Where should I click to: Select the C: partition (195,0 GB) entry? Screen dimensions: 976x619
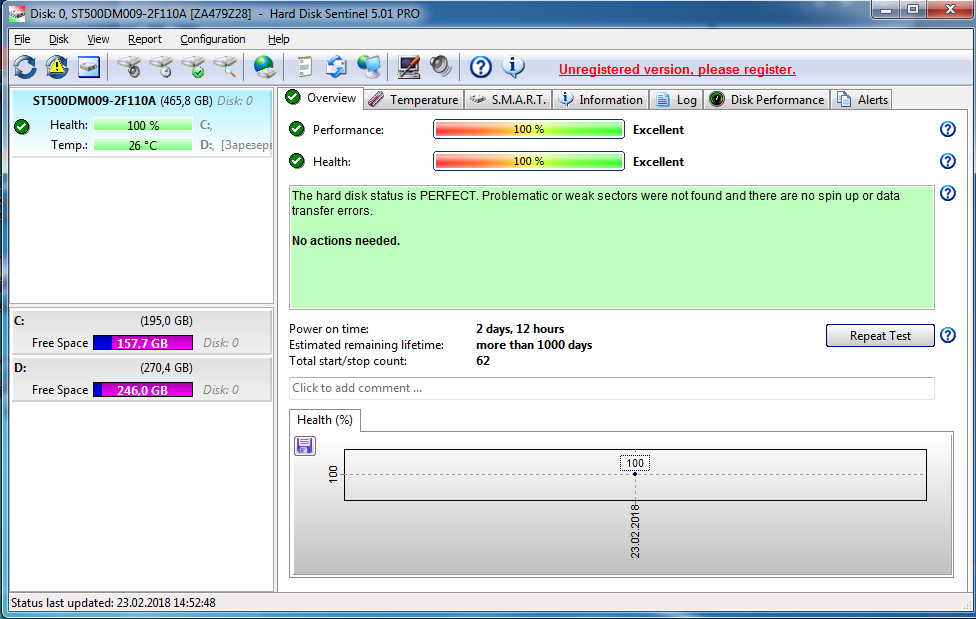[x=142, y=332]
